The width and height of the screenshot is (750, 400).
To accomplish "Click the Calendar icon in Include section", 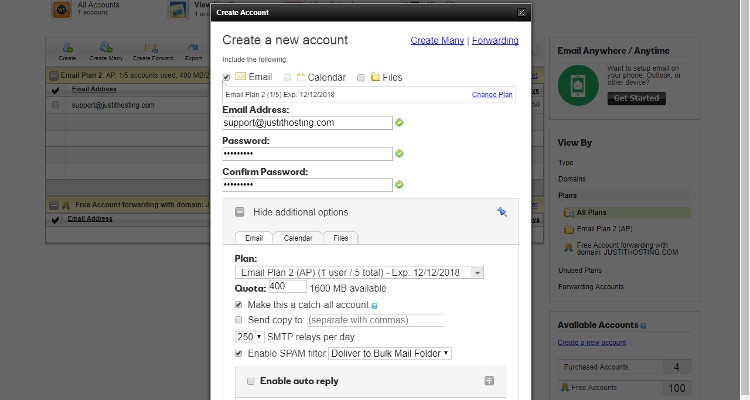I will 301,77.
